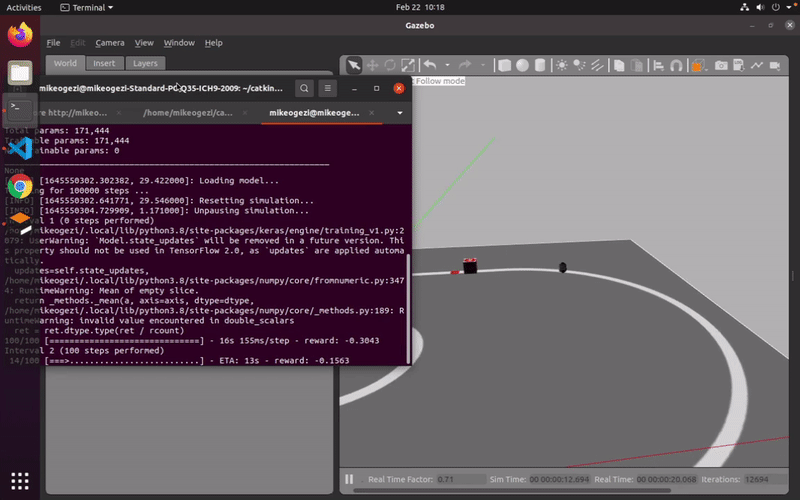Start video recording icon

(x=775, y=65)
